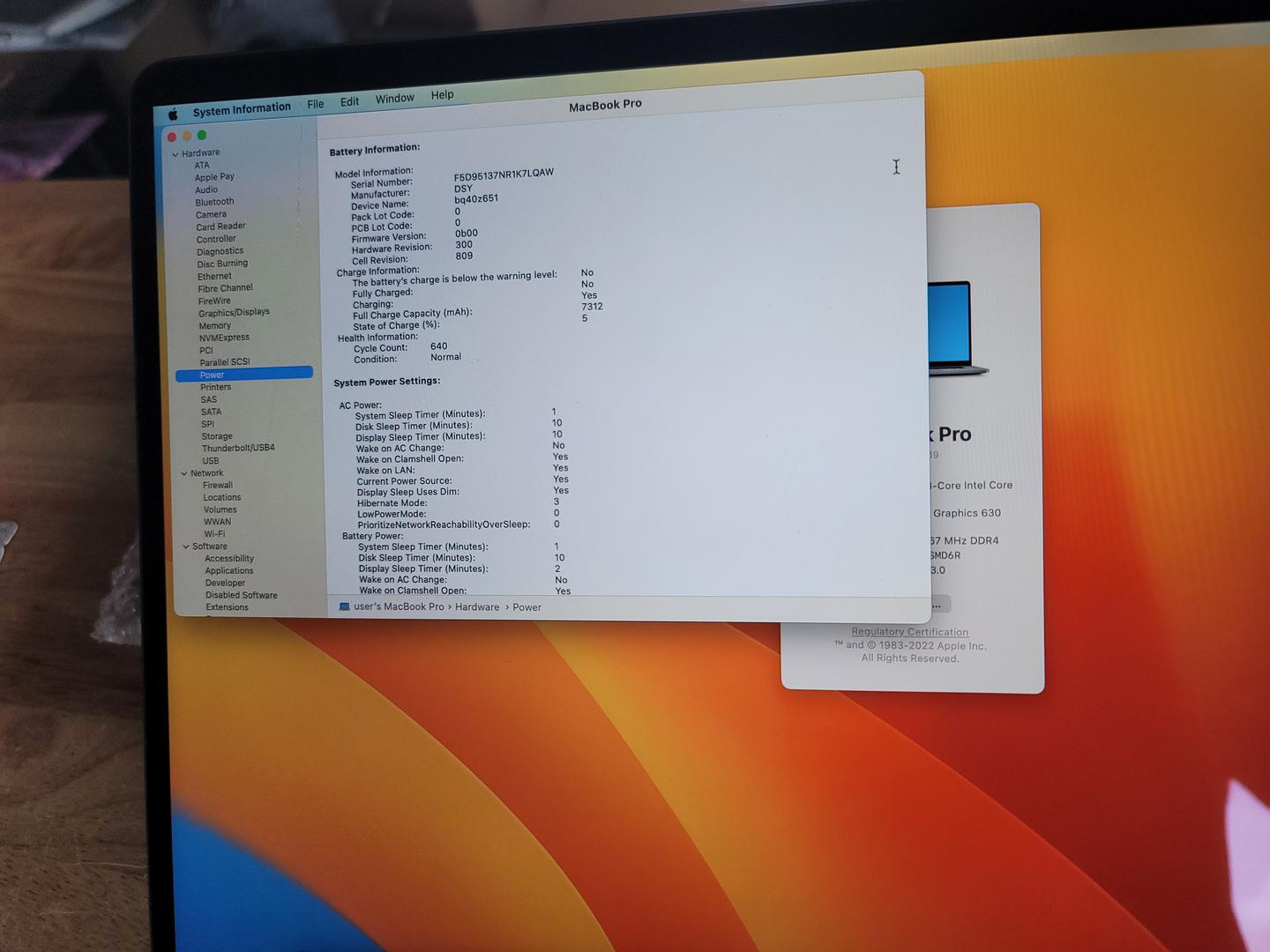Select Wi-Fi under Network
The width and height of the screenshot is (1270, 952).
[x=214, y=534]
